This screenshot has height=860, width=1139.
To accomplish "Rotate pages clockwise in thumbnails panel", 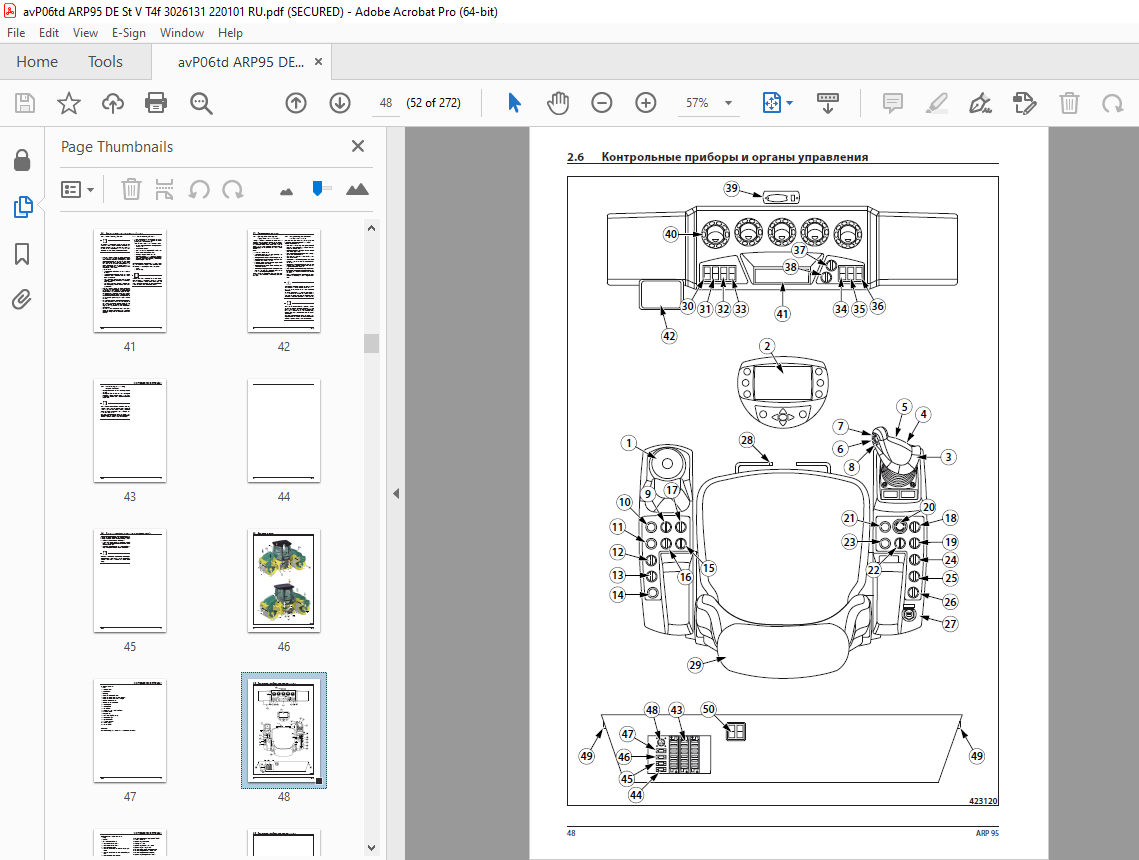I will tap(232, 190).
